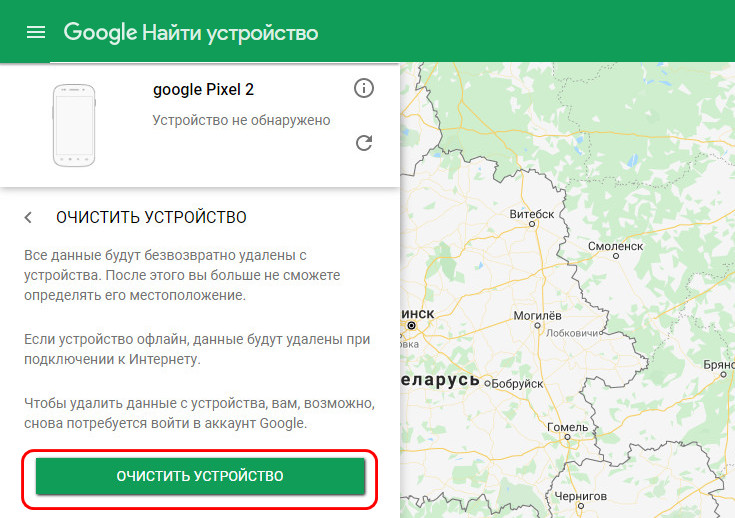Click the Устройство не обнаружено status text
This screenshot has width=735, height=518.
coord(241,120)
